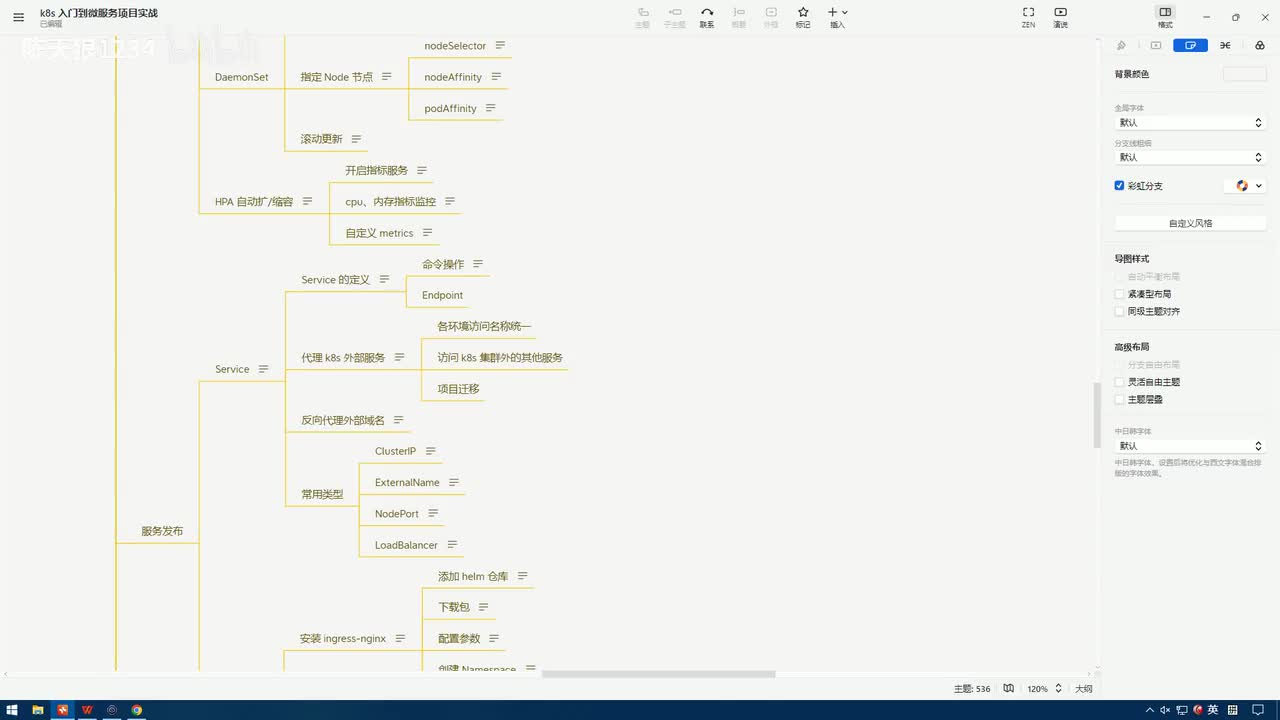
Task: Open the 插入 insert dropdown
Action: [838, 17]
